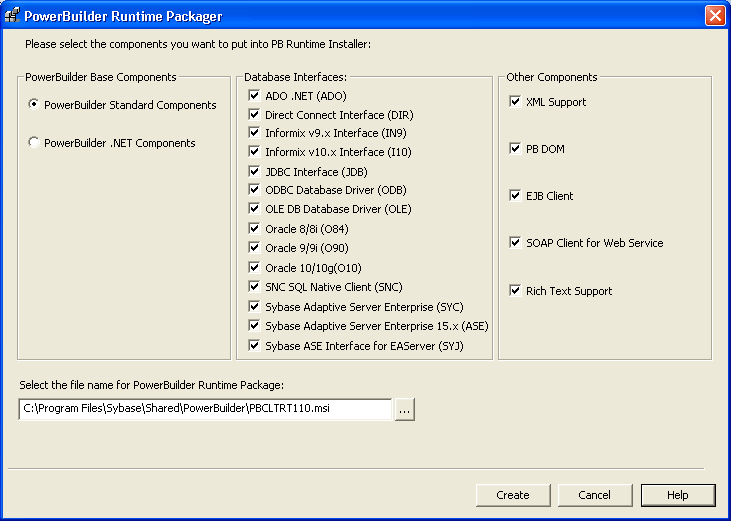Toggle ODBC Database Driver (ODB) checkbox
Screen dimensions: 731x521
(x=254, y=190)
